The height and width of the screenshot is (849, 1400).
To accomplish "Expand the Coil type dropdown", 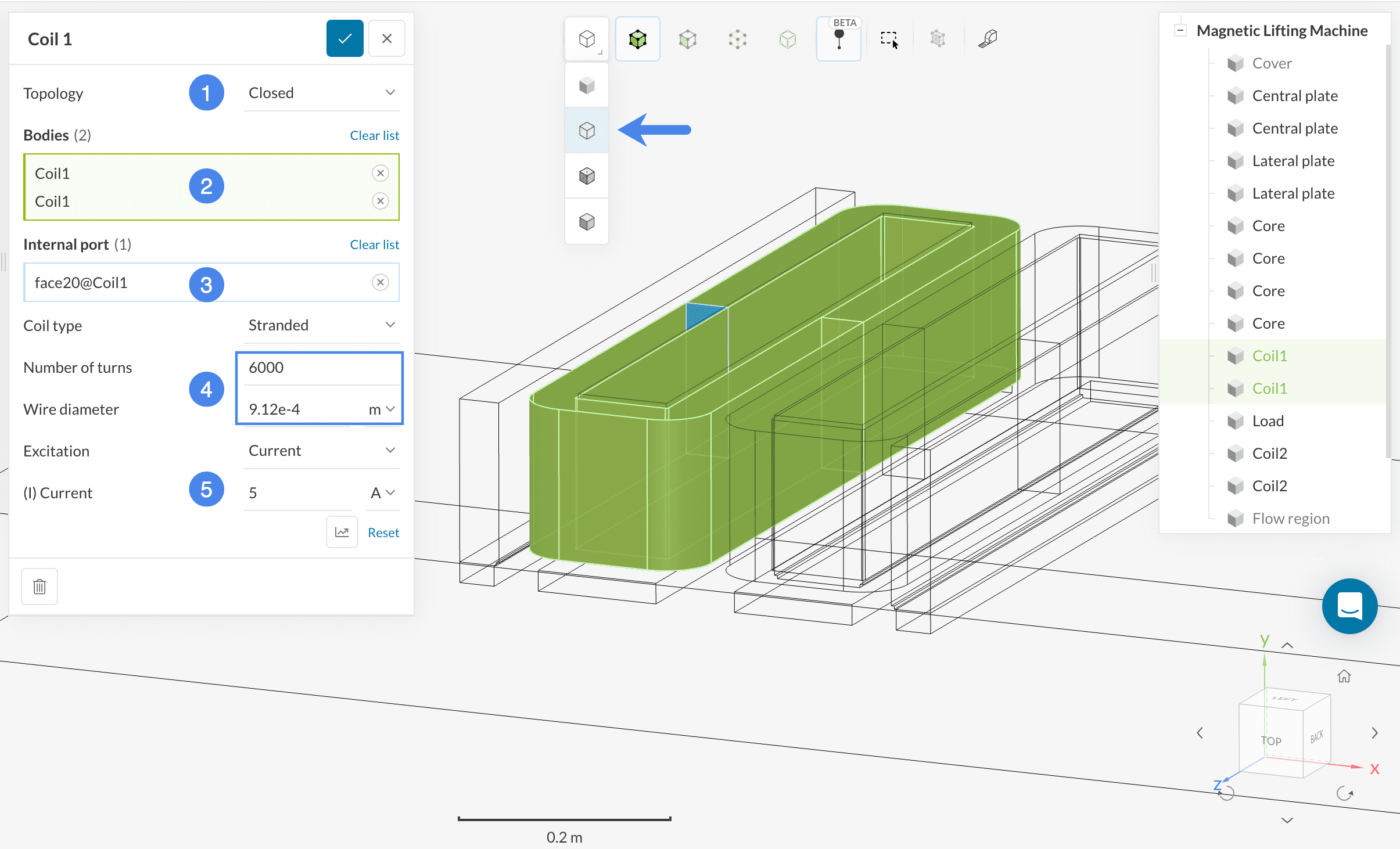I will (321, 325).
